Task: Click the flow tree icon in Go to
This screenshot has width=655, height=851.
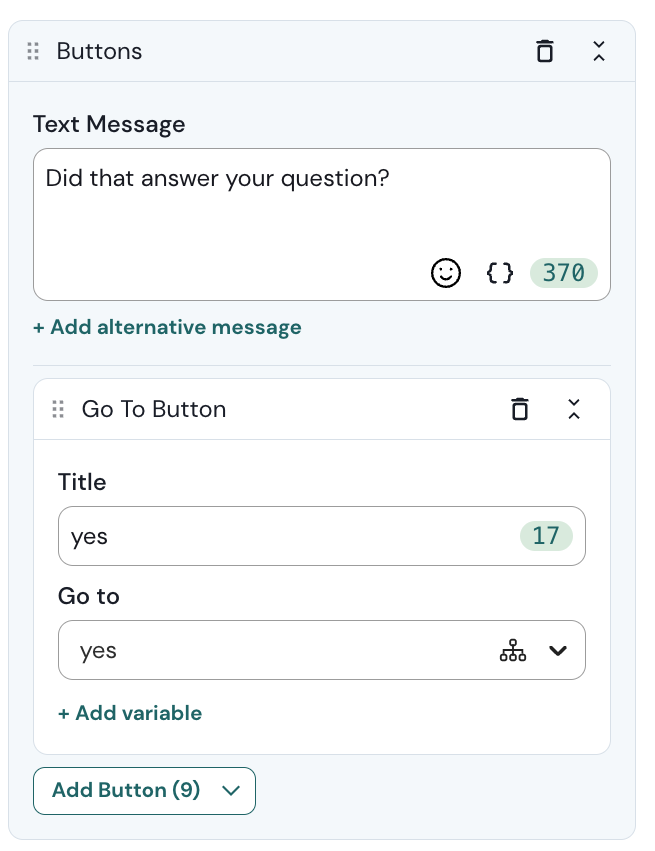Action: [x=512, y=651]
